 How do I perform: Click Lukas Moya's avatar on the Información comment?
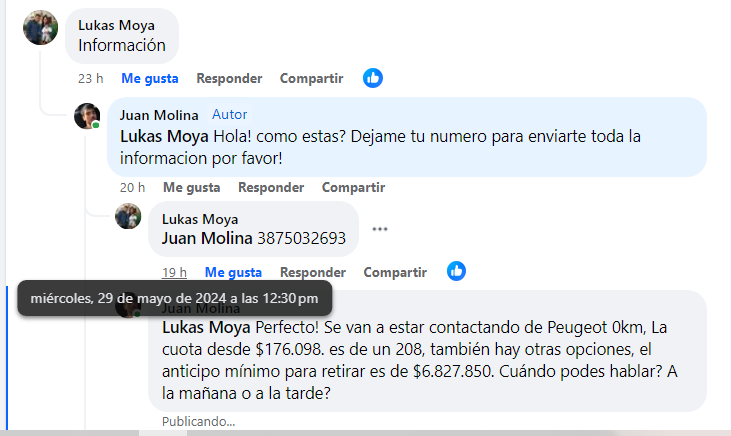(x=40, y=28)
